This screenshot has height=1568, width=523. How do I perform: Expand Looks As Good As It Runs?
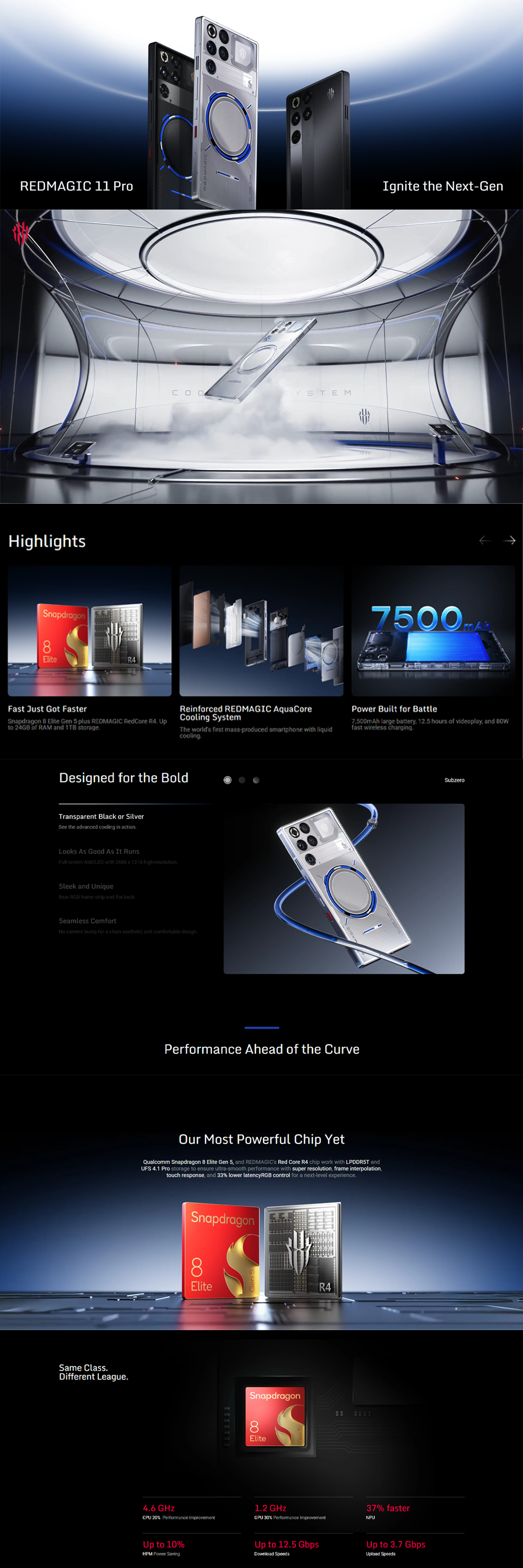[99, 851]
